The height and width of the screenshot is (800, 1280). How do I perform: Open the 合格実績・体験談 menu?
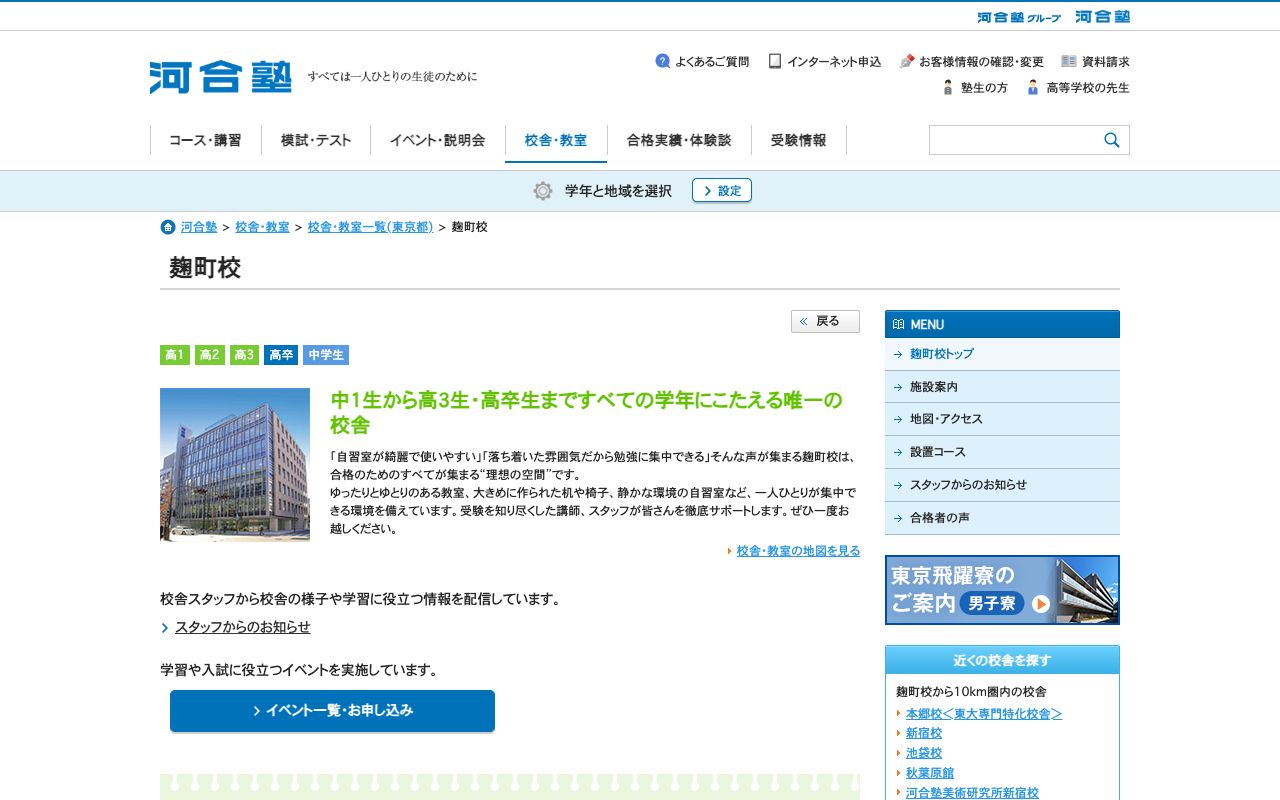coord(679,140)
